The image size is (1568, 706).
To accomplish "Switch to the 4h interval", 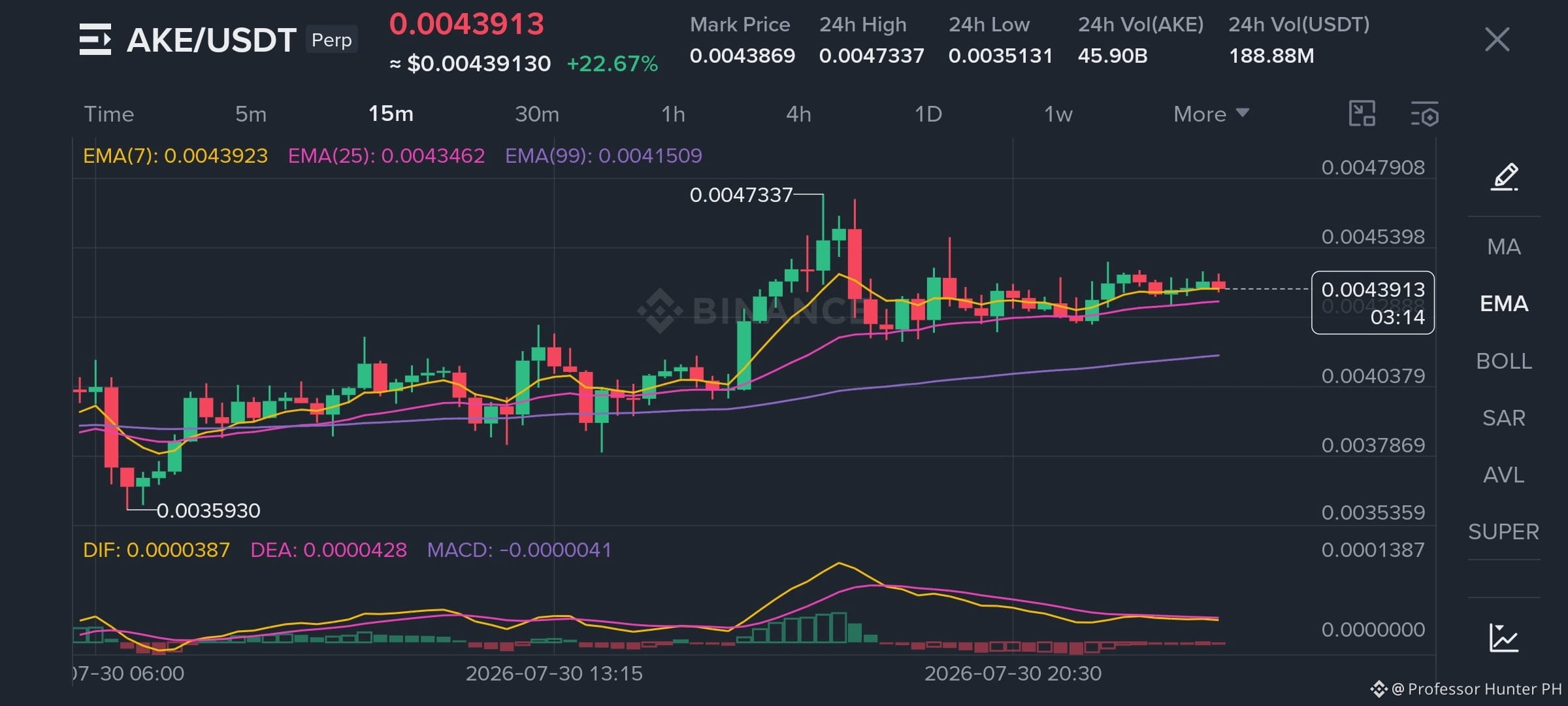I will [x=798, y=114].
